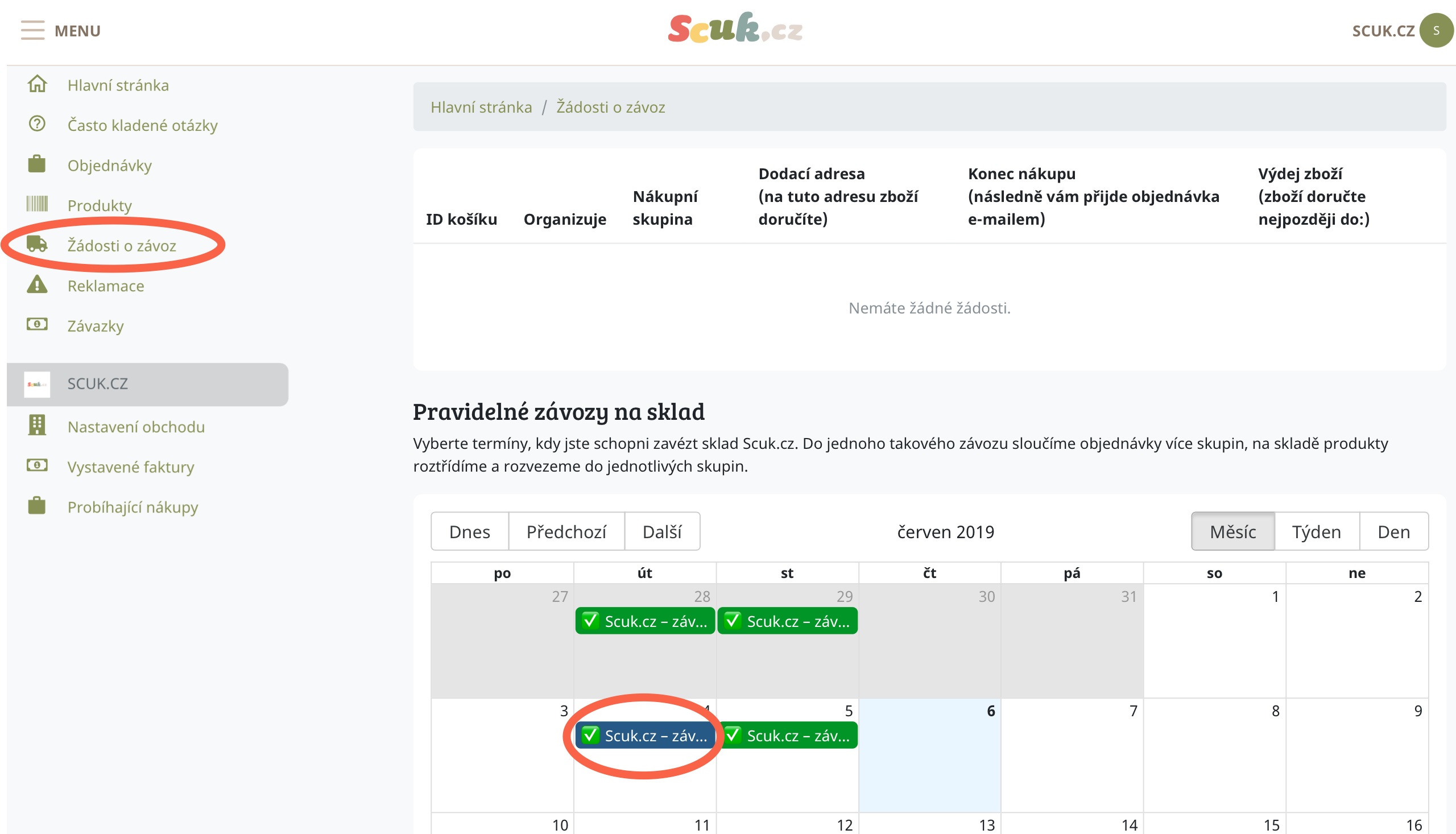This screenshot has height=834, width=1456.
Task: Open the blue Scuk.cz event label on June 4
Action: coord(656,735)
